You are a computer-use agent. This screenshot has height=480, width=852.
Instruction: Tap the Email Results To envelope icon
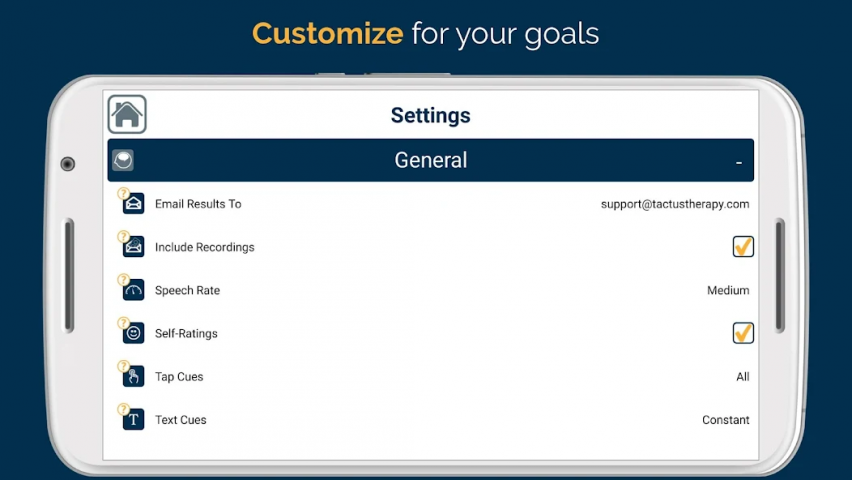point(134,204)
